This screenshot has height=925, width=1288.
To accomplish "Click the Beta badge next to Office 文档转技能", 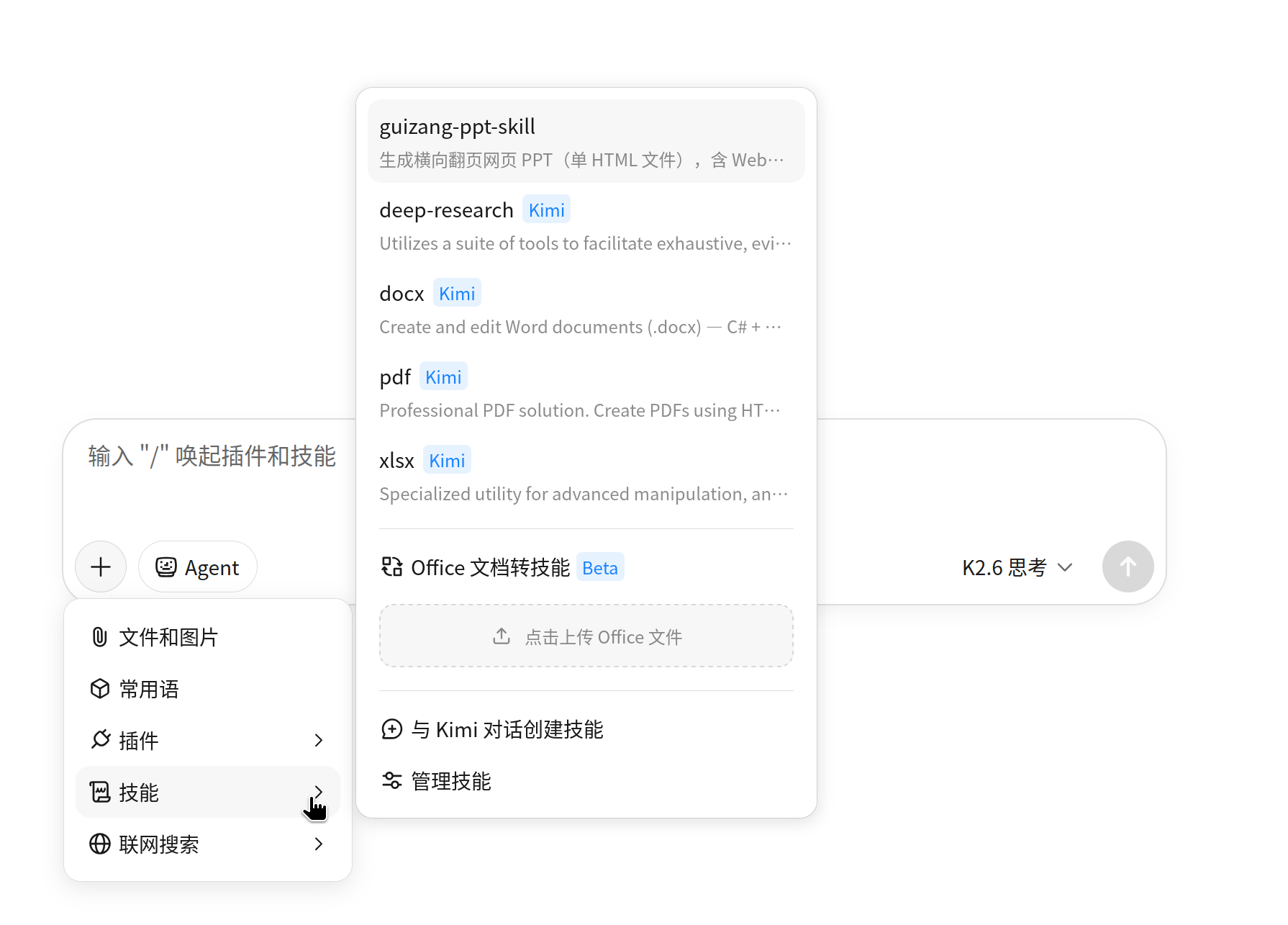I will (600, 567).
